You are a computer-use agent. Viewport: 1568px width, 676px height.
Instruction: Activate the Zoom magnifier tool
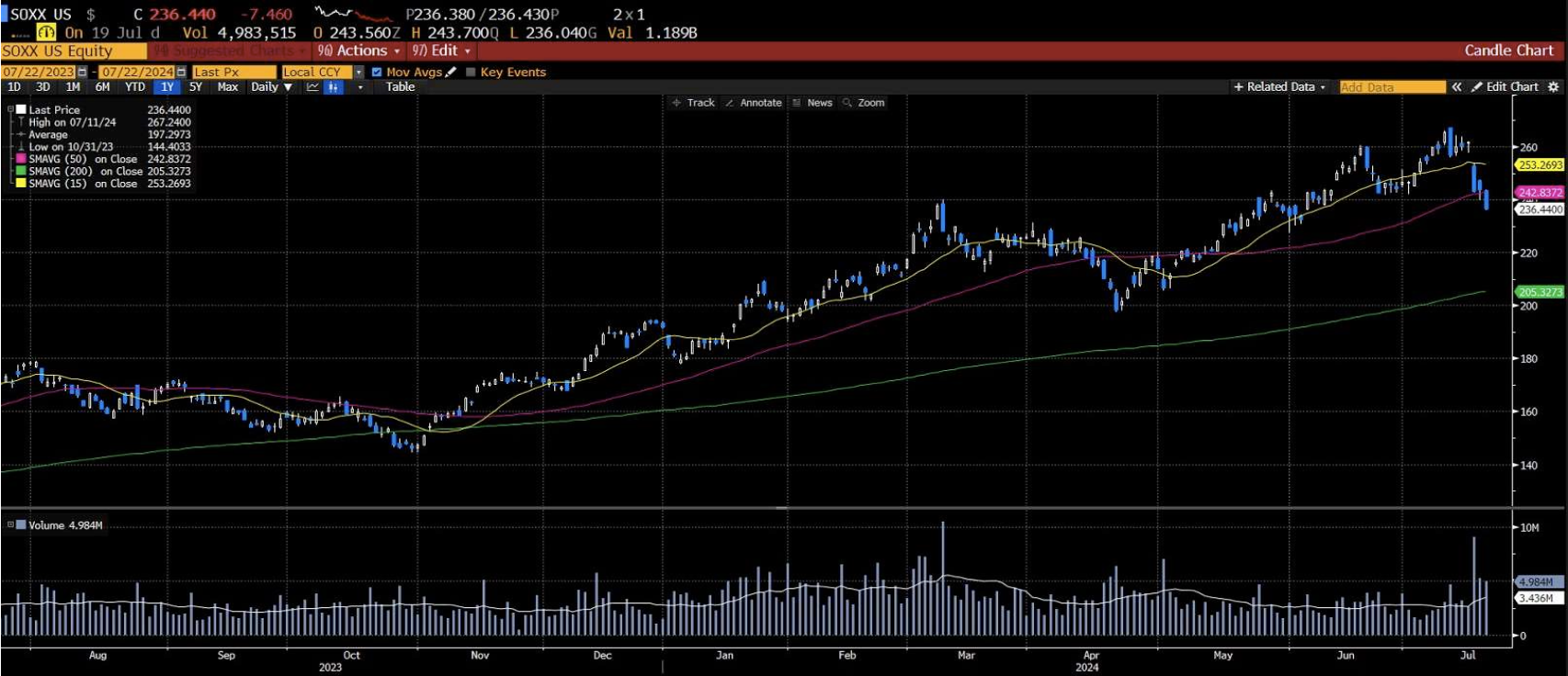864,103
